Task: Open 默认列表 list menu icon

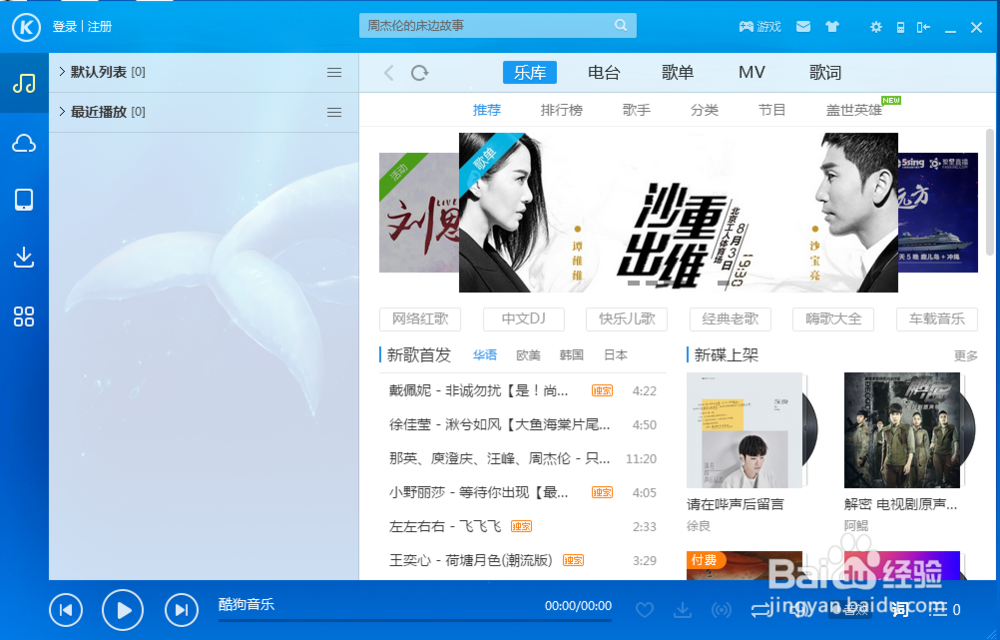Action: pyautogui.click(x=334, y=73)
